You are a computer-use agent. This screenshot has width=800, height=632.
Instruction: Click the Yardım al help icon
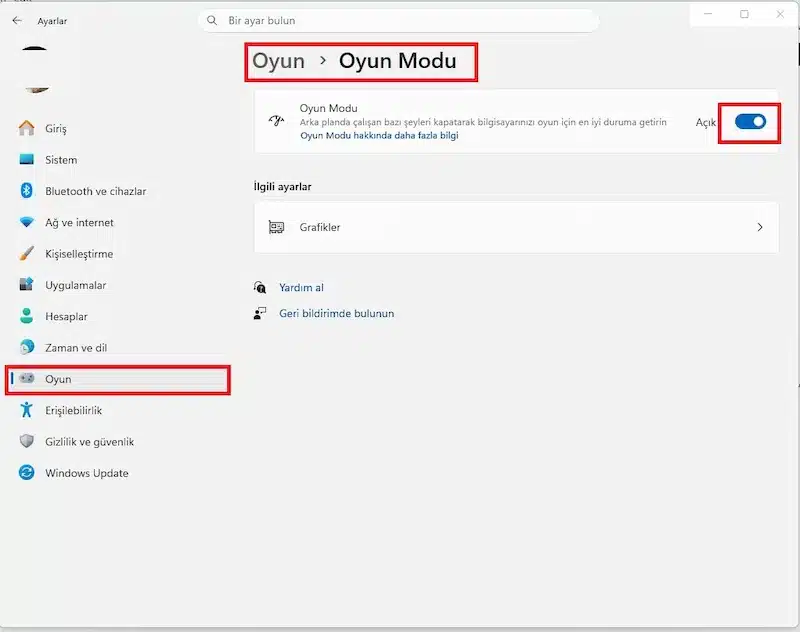(260, 287)
